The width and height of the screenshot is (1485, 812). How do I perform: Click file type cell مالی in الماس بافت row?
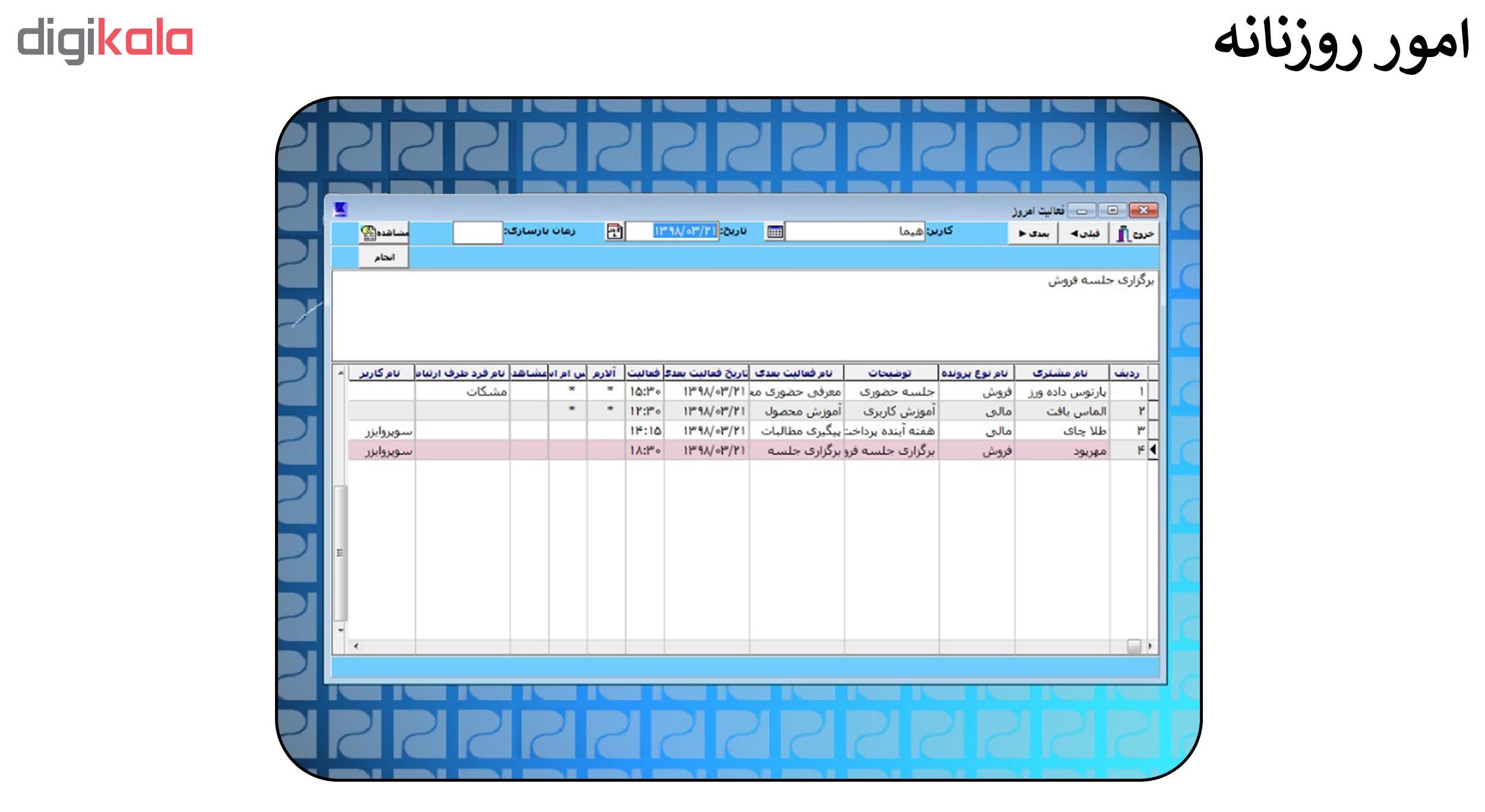pyautogui.click(x=977, y=411)
